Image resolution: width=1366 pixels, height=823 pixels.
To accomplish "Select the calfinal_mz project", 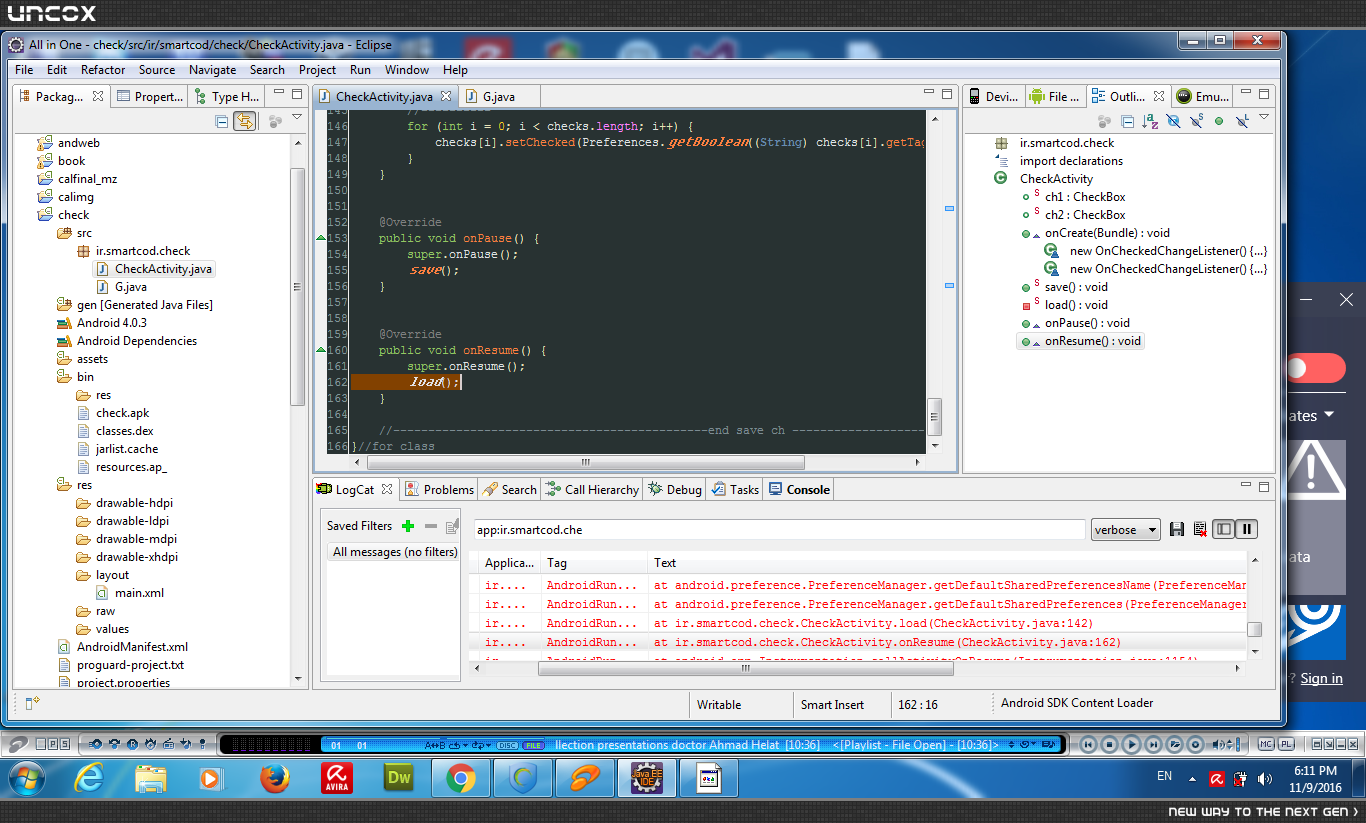I will point(76,179).
